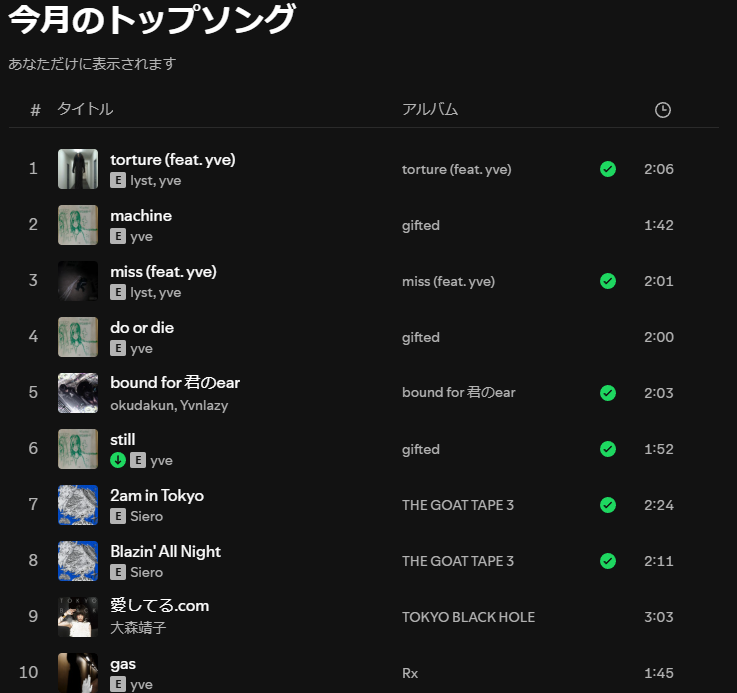The height and width of the screenshot is (693, 737).
Task: Open song title 2am in Tokyo
Action: [157, 496]
